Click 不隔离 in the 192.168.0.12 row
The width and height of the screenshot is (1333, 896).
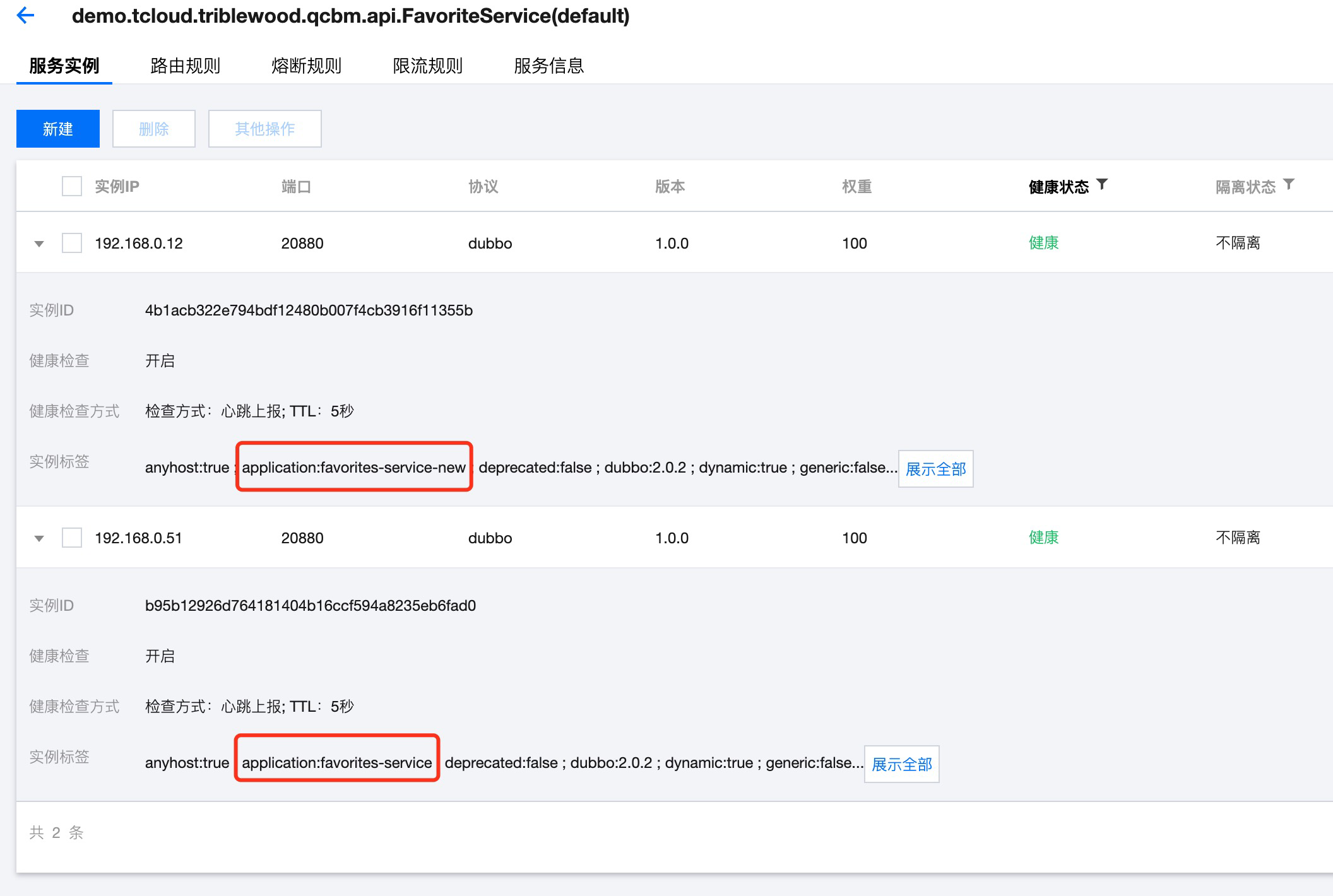(1238, 243)
